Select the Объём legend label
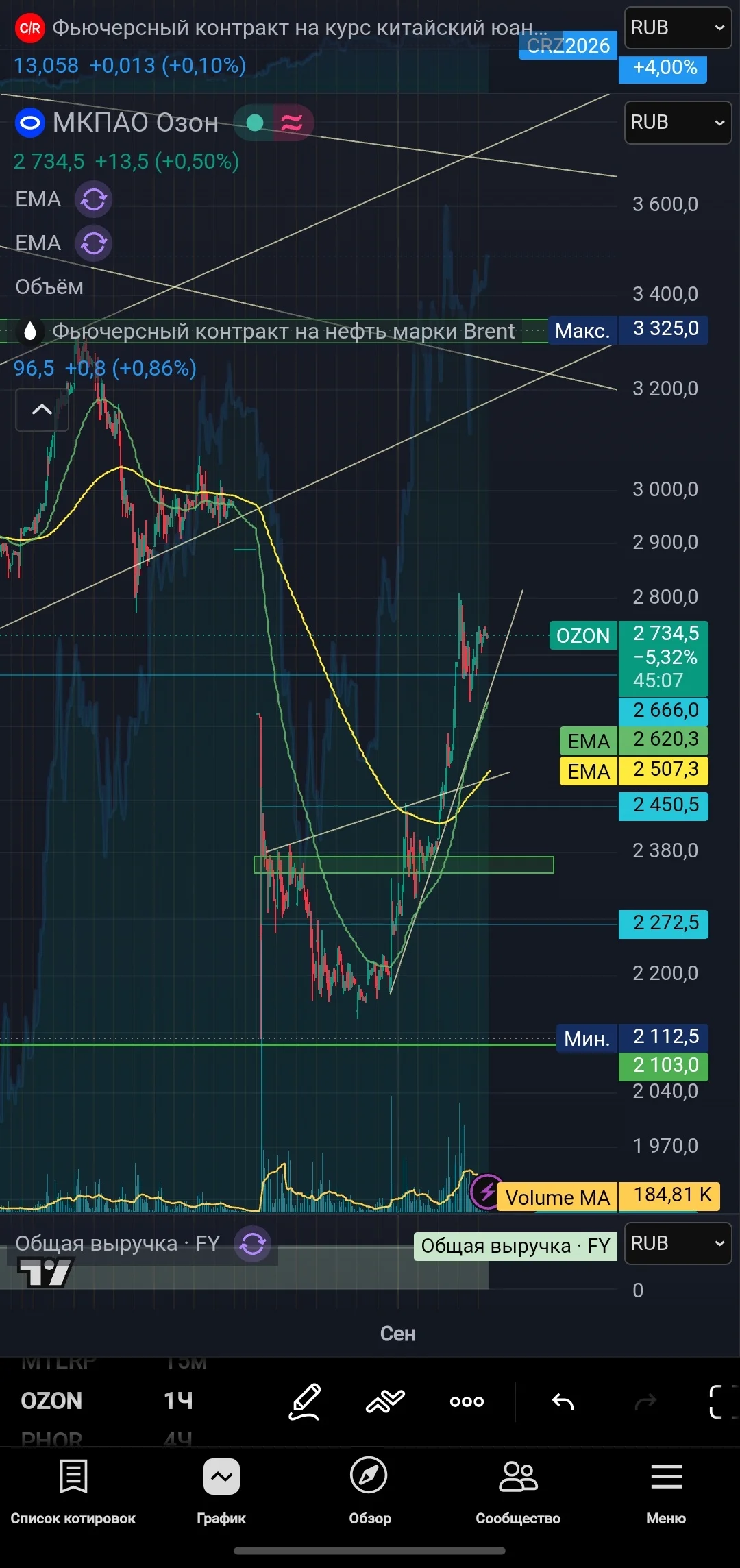 pos(49,287)
